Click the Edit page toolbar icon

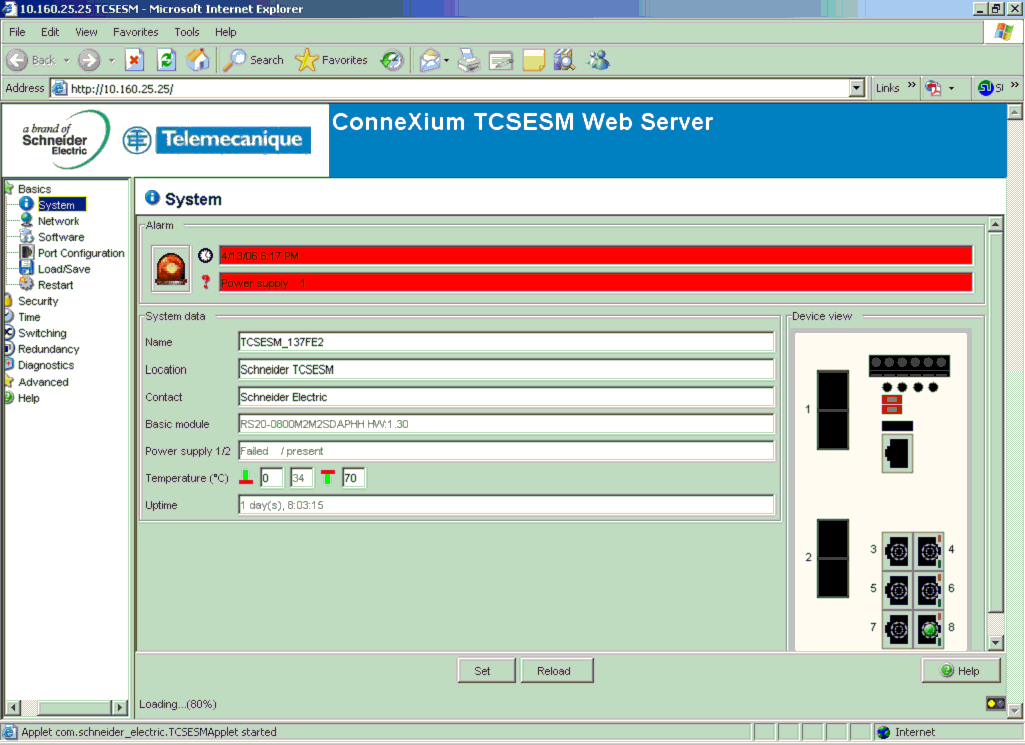click(501, 61)
